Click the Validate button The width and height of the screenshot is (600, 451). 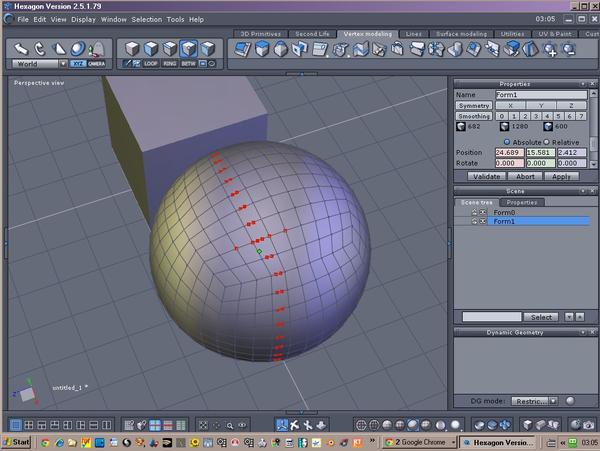point(485,176)
